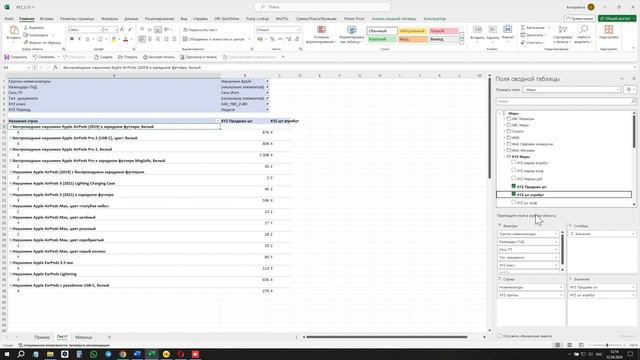Open Sort and Filter funnel icon
Viewport: 640px width, 360px height.
tap(563, 30)
